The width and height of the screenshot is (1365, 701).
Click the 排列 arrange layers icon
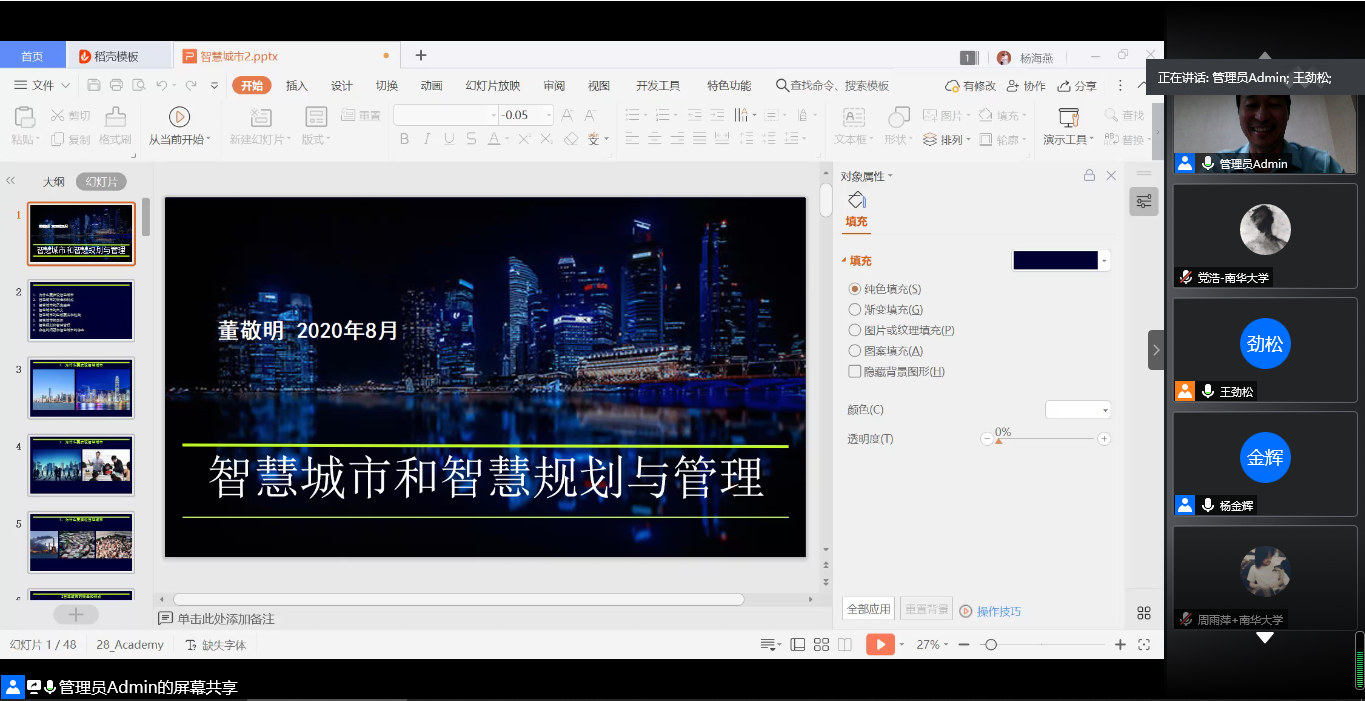(930, 140)
